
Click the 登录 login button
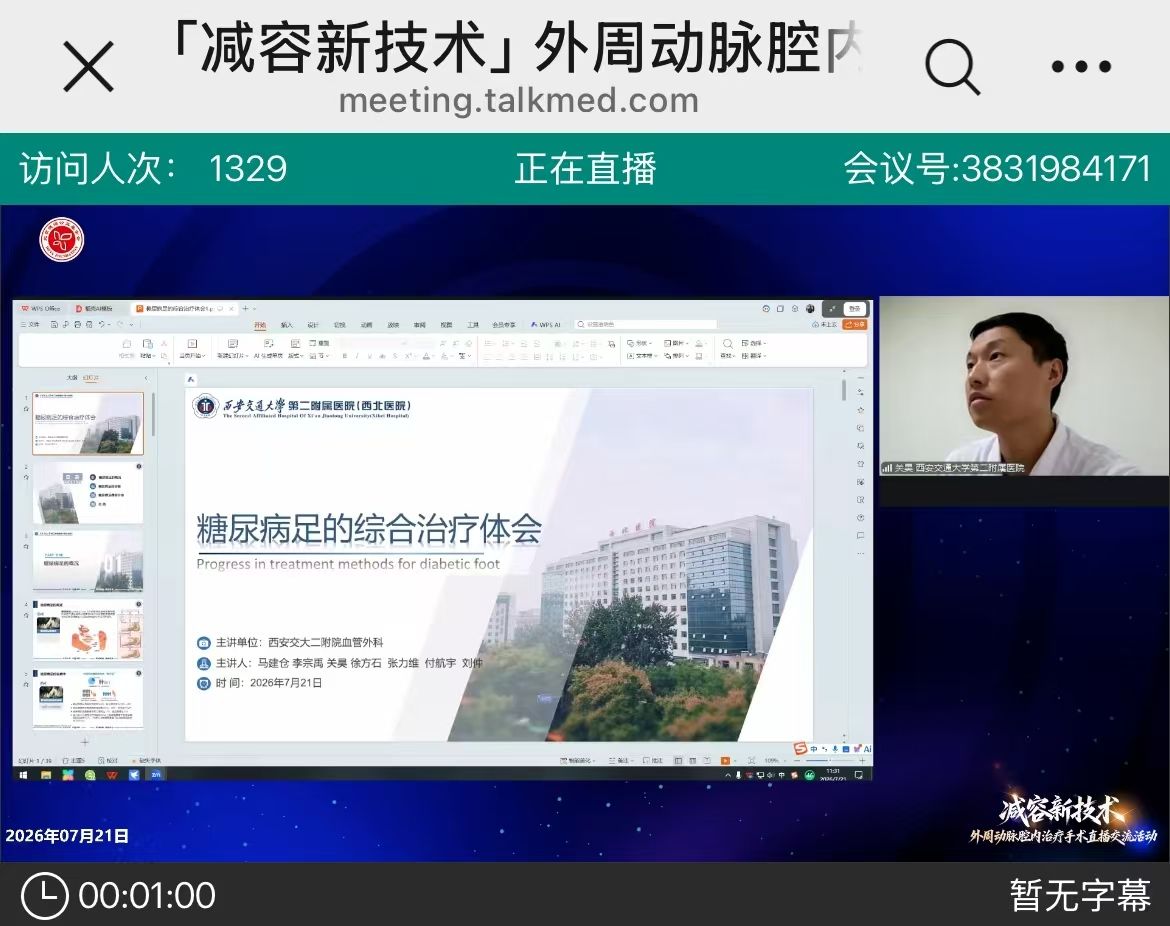coord(854,309)
